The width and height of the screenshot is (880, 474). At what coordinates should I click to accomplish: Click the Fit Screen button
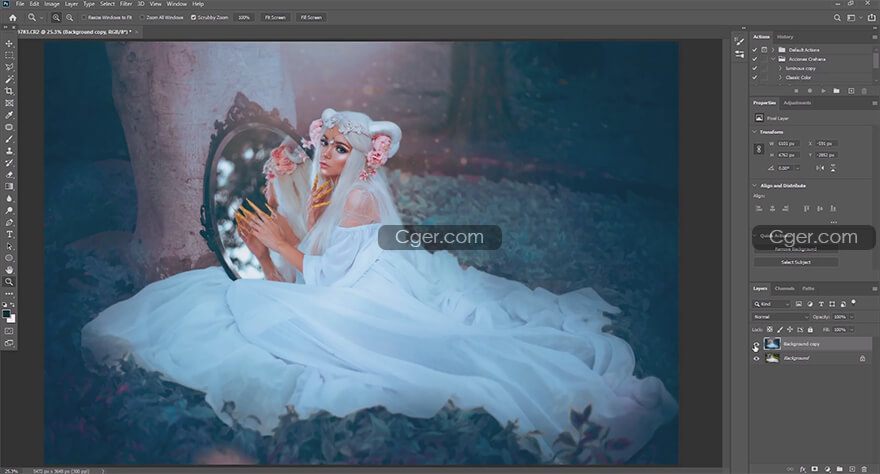pyautogui.click(x=275, y=17)
